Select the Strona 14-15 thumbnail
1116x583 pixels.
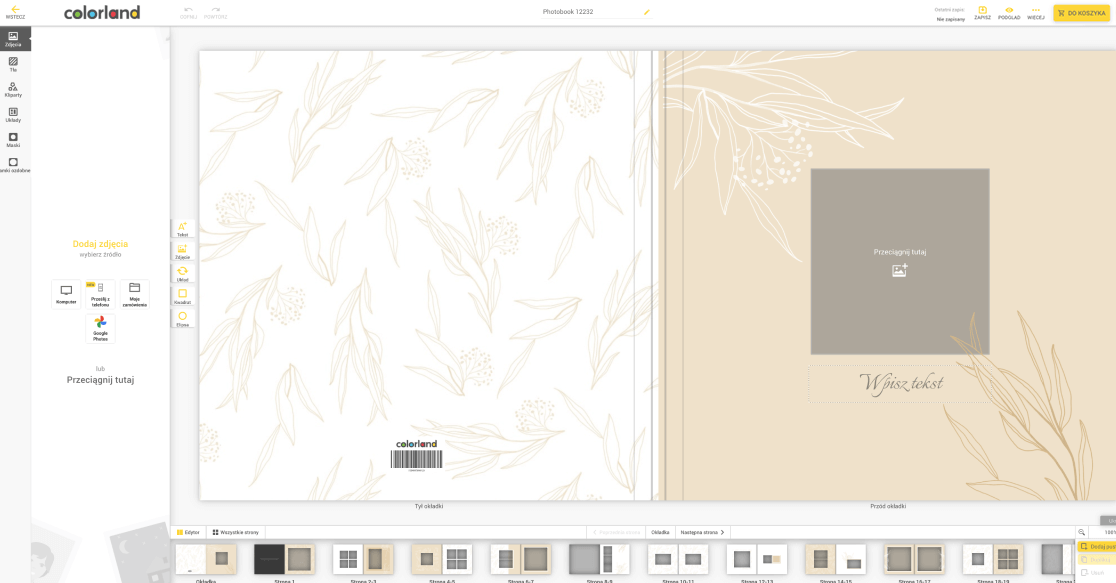tap(836, 562)
